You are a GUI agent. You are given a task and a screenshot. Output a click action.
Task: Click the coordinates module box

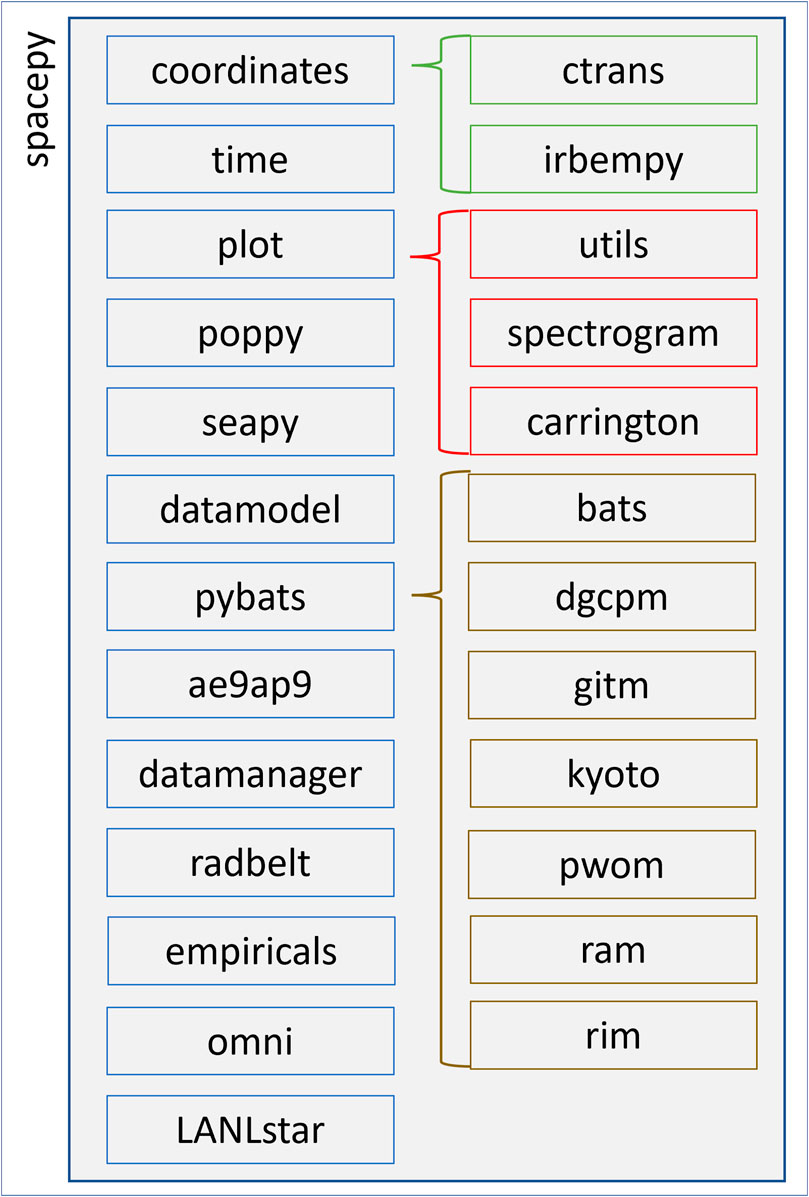click(x=250, y=70)
